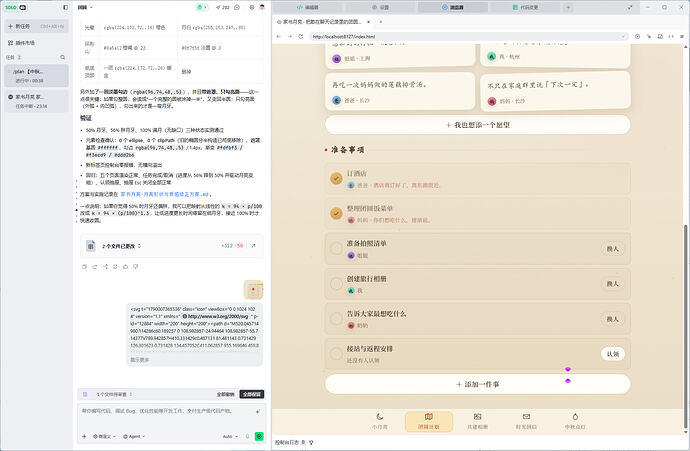Open the Agent mode dropdown
Image resolution: width=690 pixels, height=451 pixels.
[x=134, y=436]
